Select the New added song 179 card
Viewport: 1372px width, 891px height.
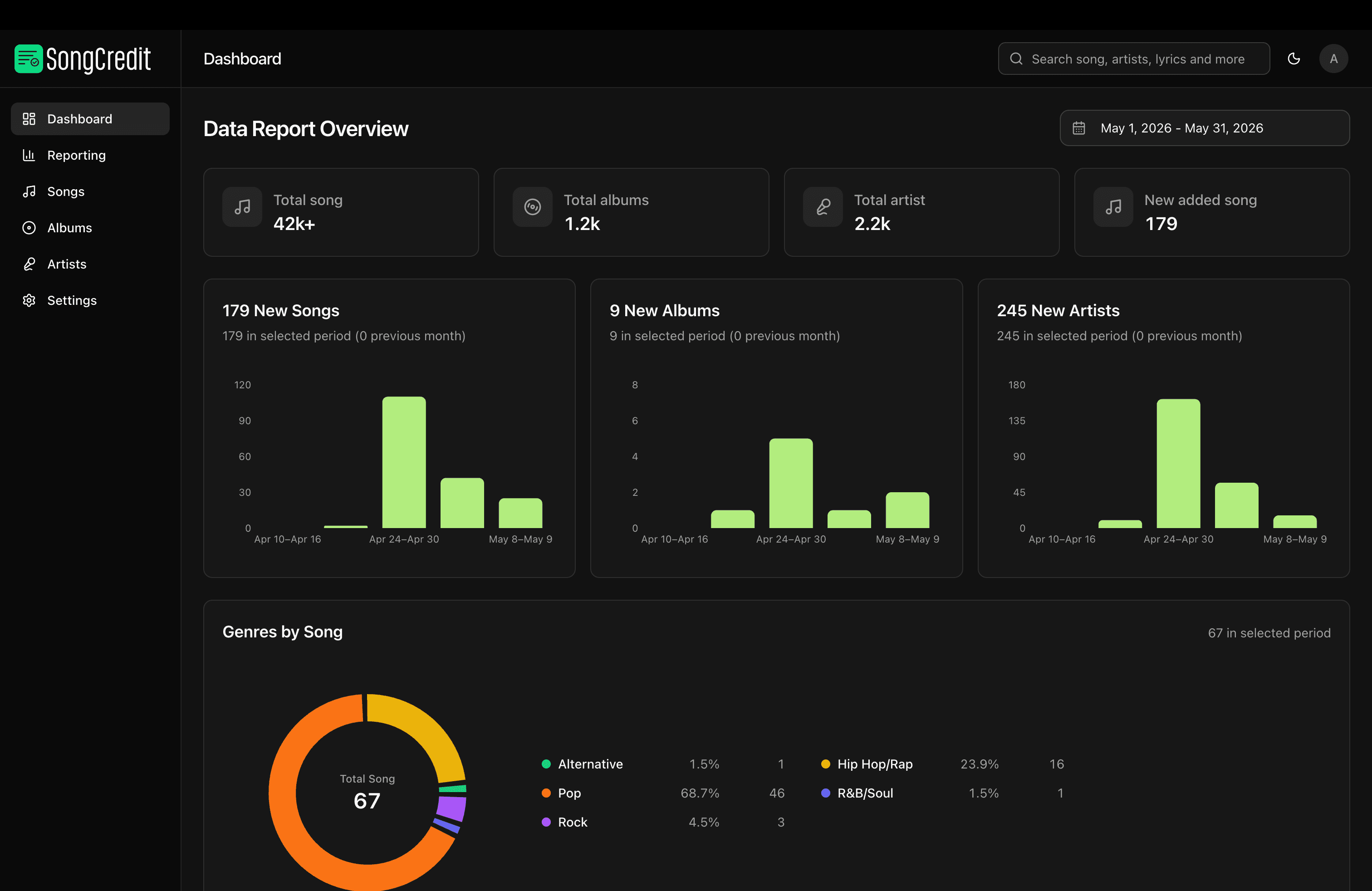point(1212,212)
